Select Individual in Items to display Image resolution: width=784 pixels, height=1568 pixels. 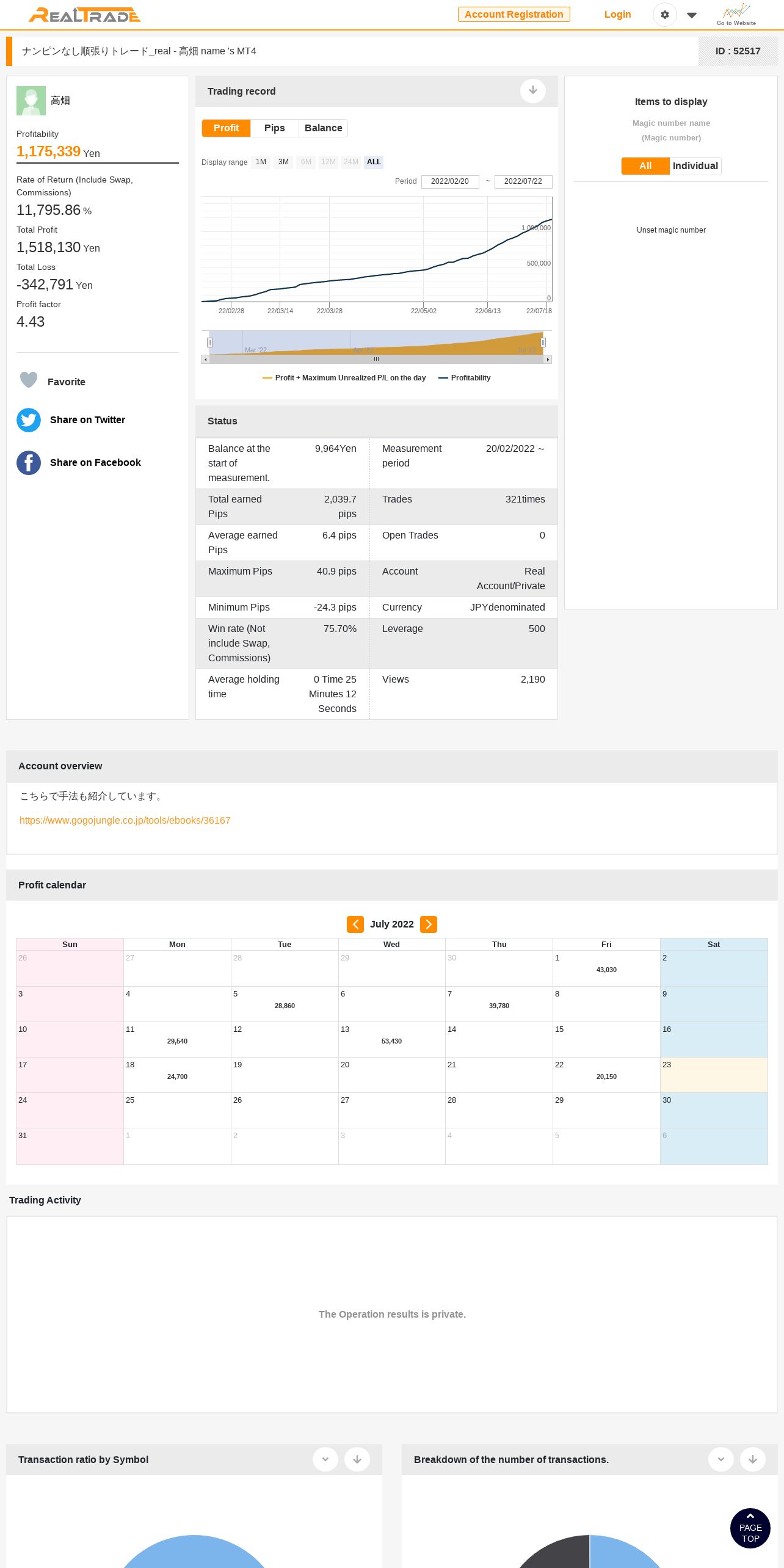click(x=695, y=166)
